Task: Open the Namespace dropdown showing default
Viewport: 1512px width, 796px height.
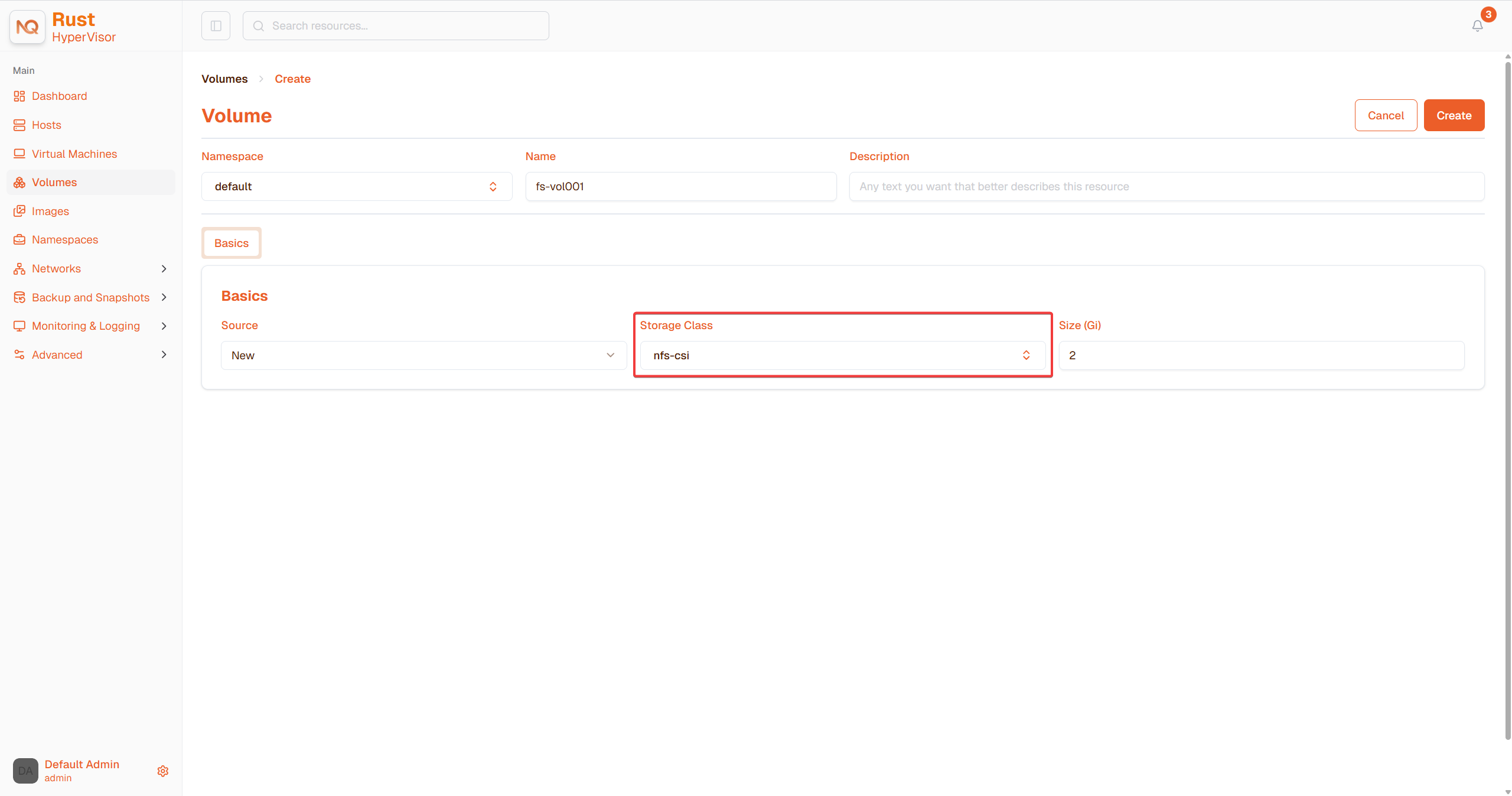Action: [357, 187]
